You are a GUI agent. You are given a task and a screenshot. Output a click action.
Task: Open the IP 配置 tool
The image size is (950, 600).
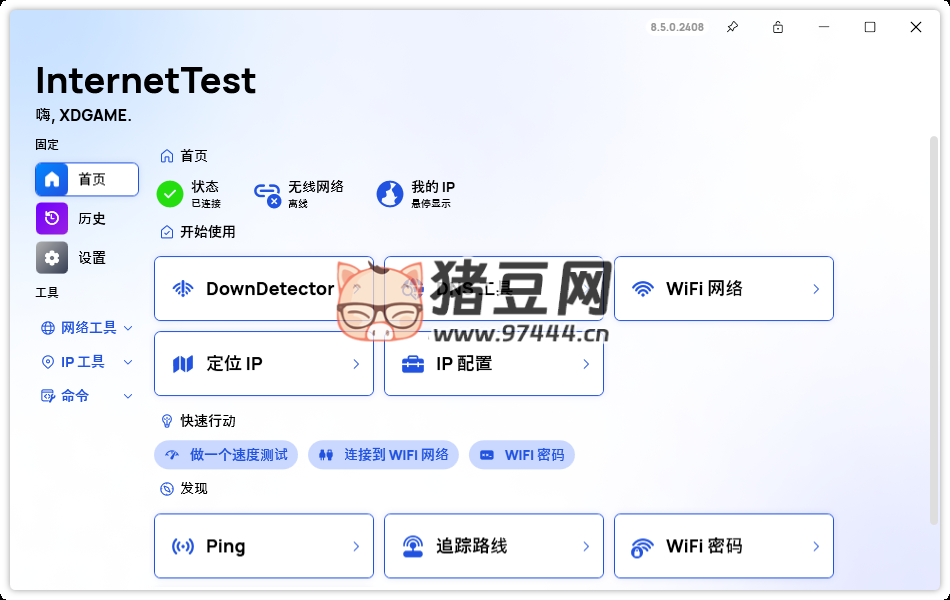click(x=493, y=363)
